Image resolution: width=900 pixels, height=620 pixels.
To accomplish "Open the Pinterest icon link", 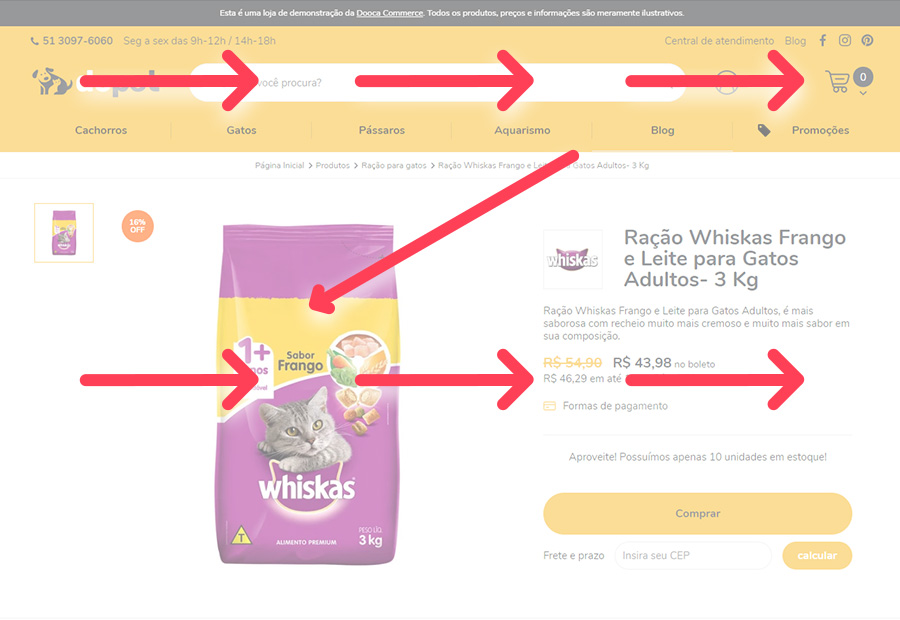I will coord(867,40).
